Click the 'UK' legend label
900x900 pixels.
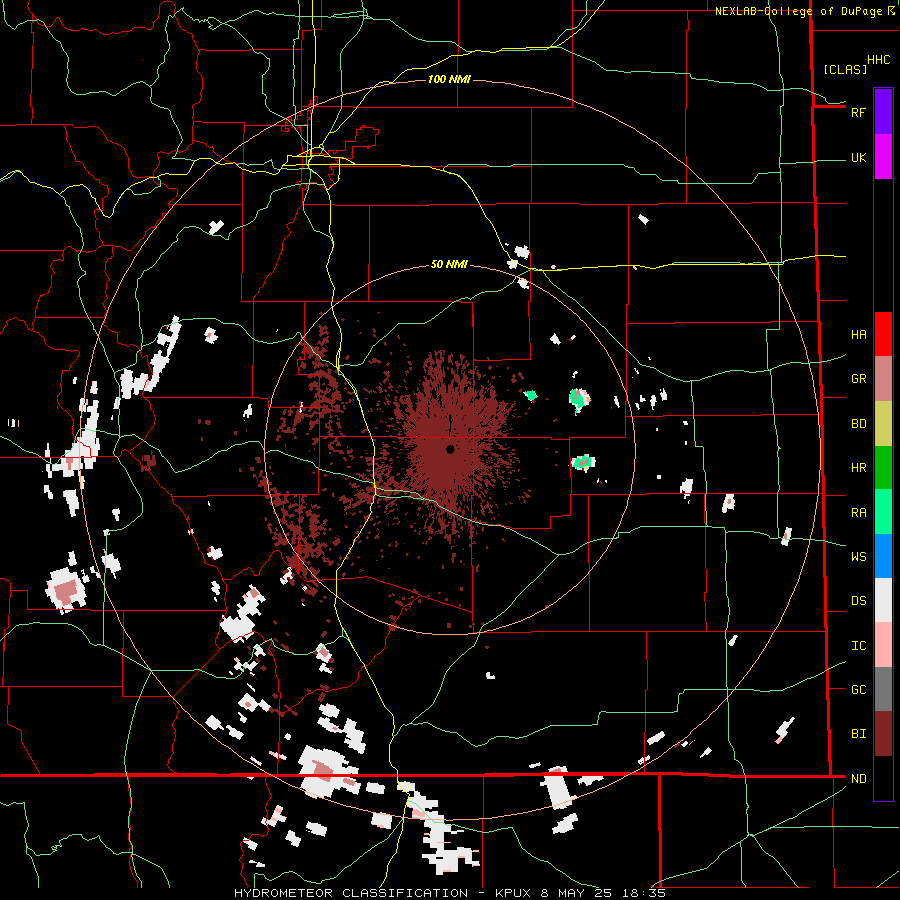point(858,158)
